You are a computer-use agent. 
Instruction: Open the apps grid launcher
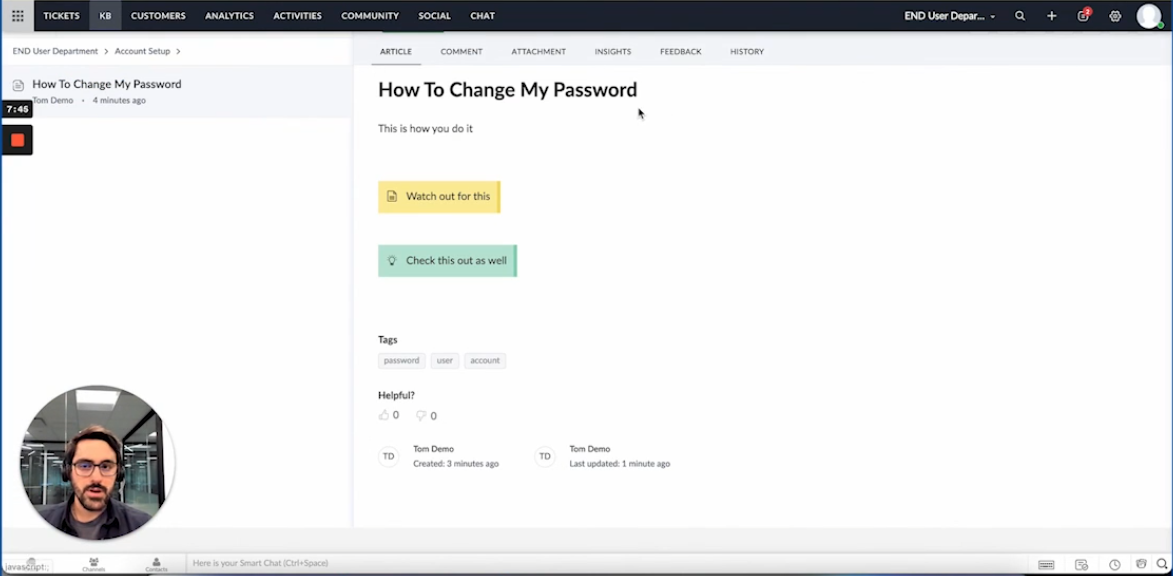pyautogui.click(x=17, y=16)
